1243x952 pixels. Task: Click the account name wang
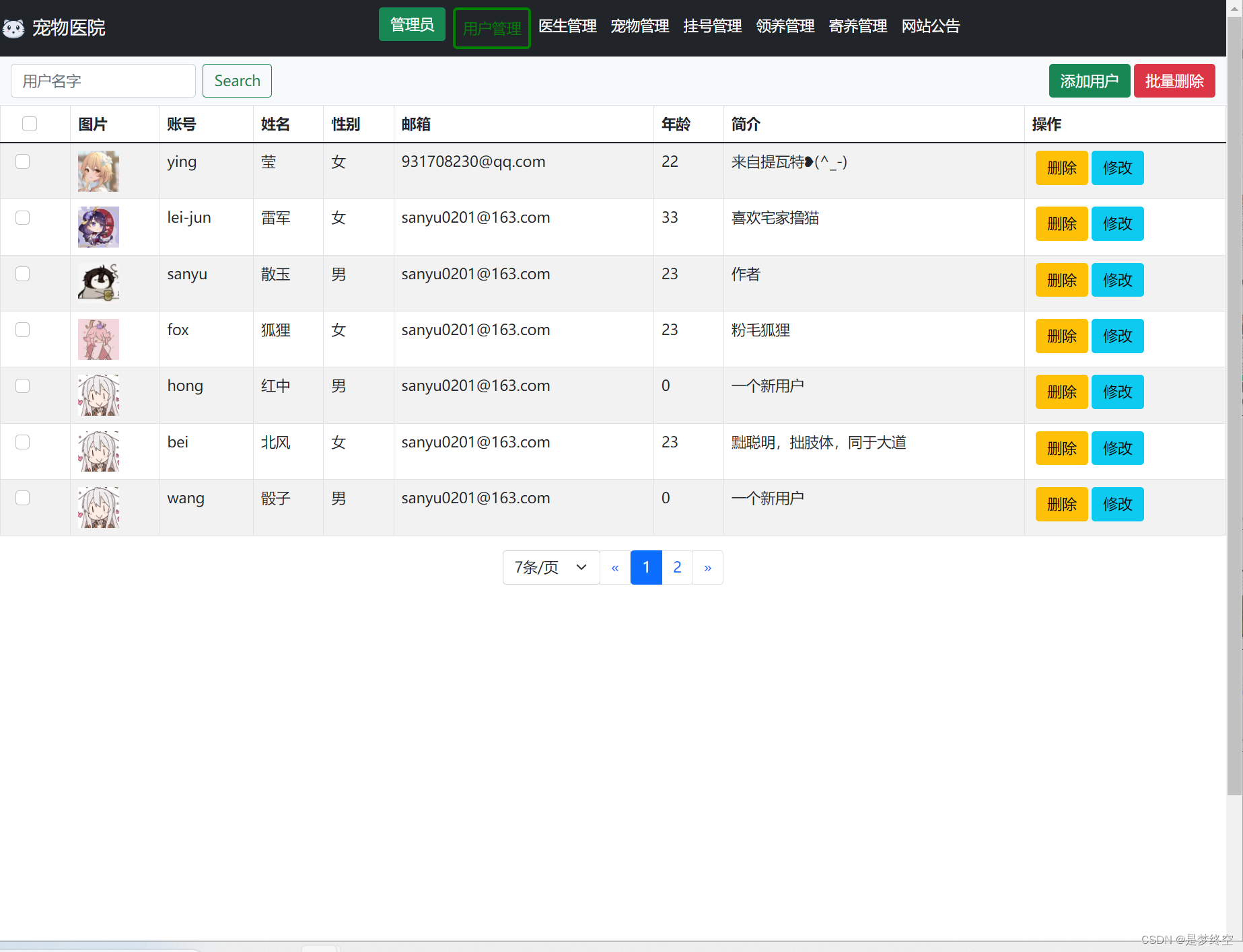[186, 498]
